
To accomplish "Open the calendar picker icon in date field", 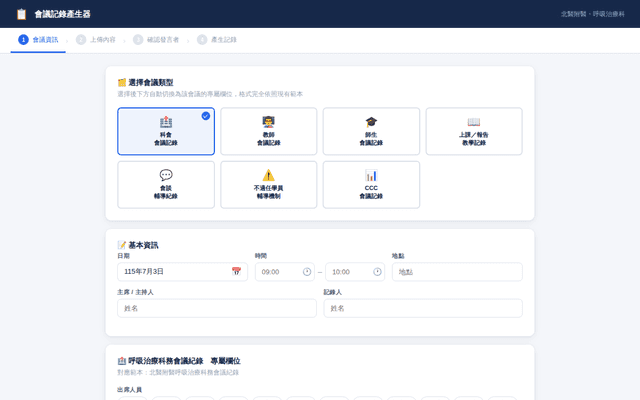I will tap(236, 271).
